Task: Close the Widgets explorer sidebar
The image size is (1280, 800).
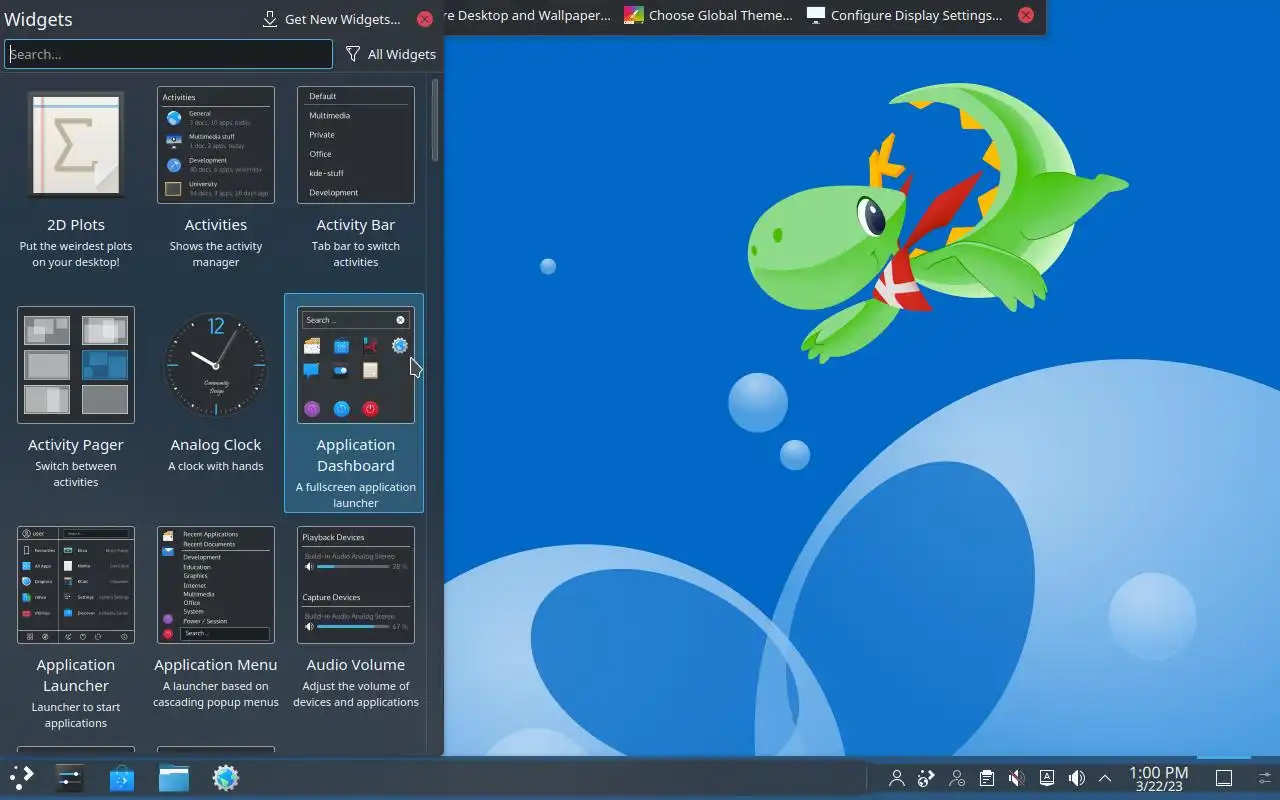Action: point(425,19)
